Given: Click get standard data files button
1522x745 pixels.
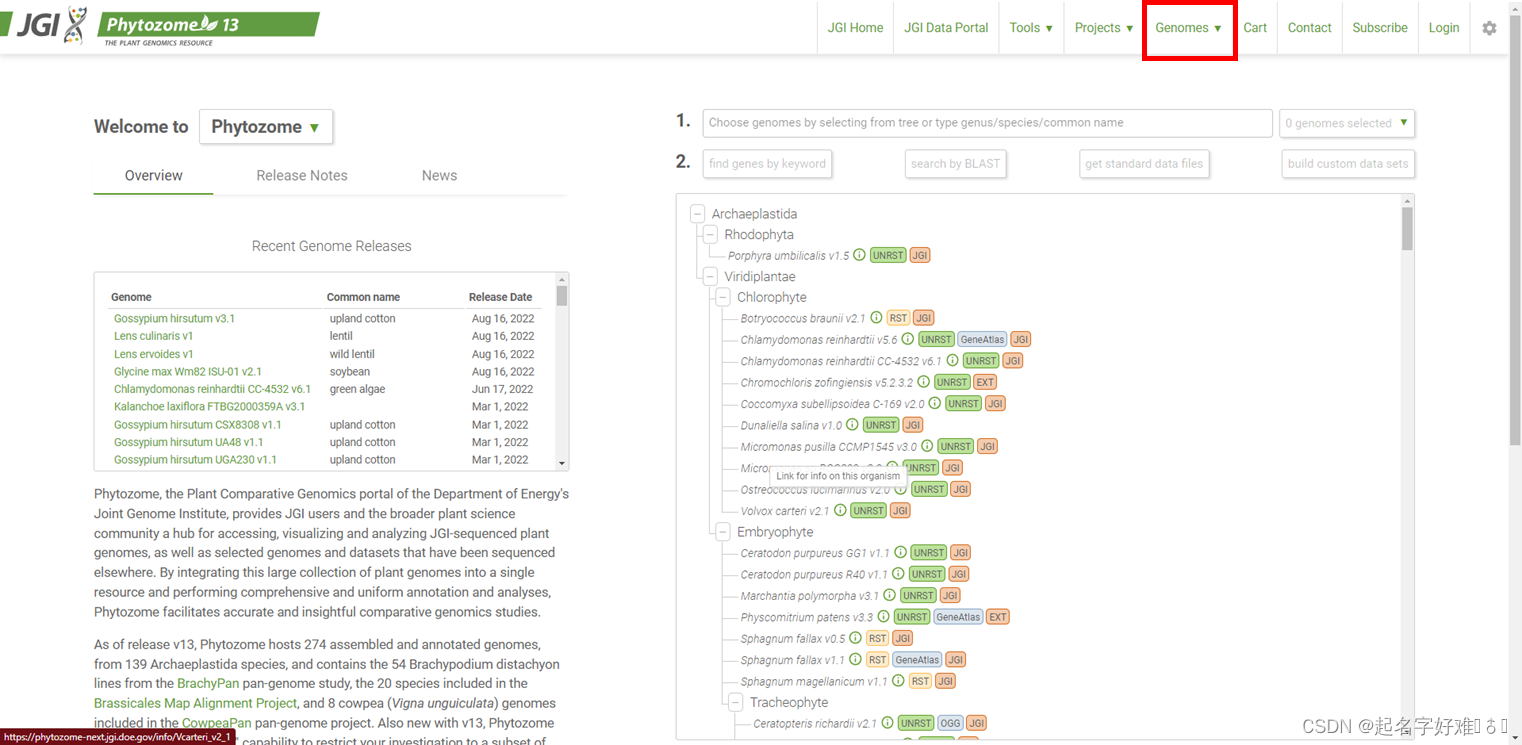Looking at the screenshot, I should tap(1144, 164).
